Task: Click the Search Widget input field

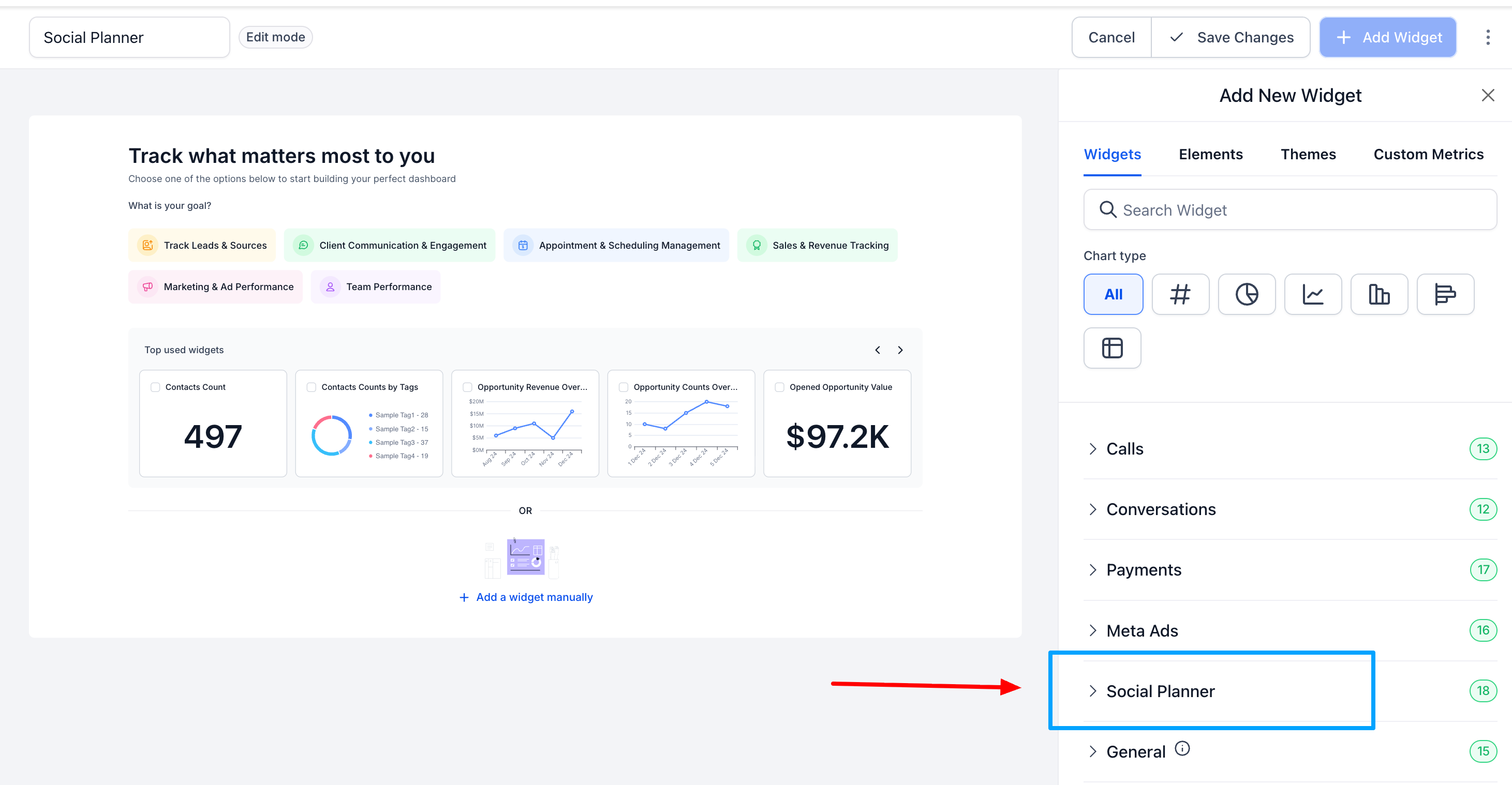Action: pos(1290,210)
